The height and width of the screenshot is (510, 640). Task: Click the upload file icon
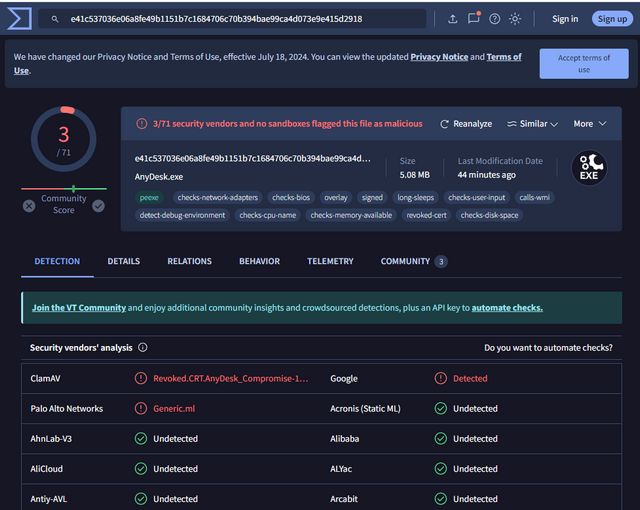452,19
